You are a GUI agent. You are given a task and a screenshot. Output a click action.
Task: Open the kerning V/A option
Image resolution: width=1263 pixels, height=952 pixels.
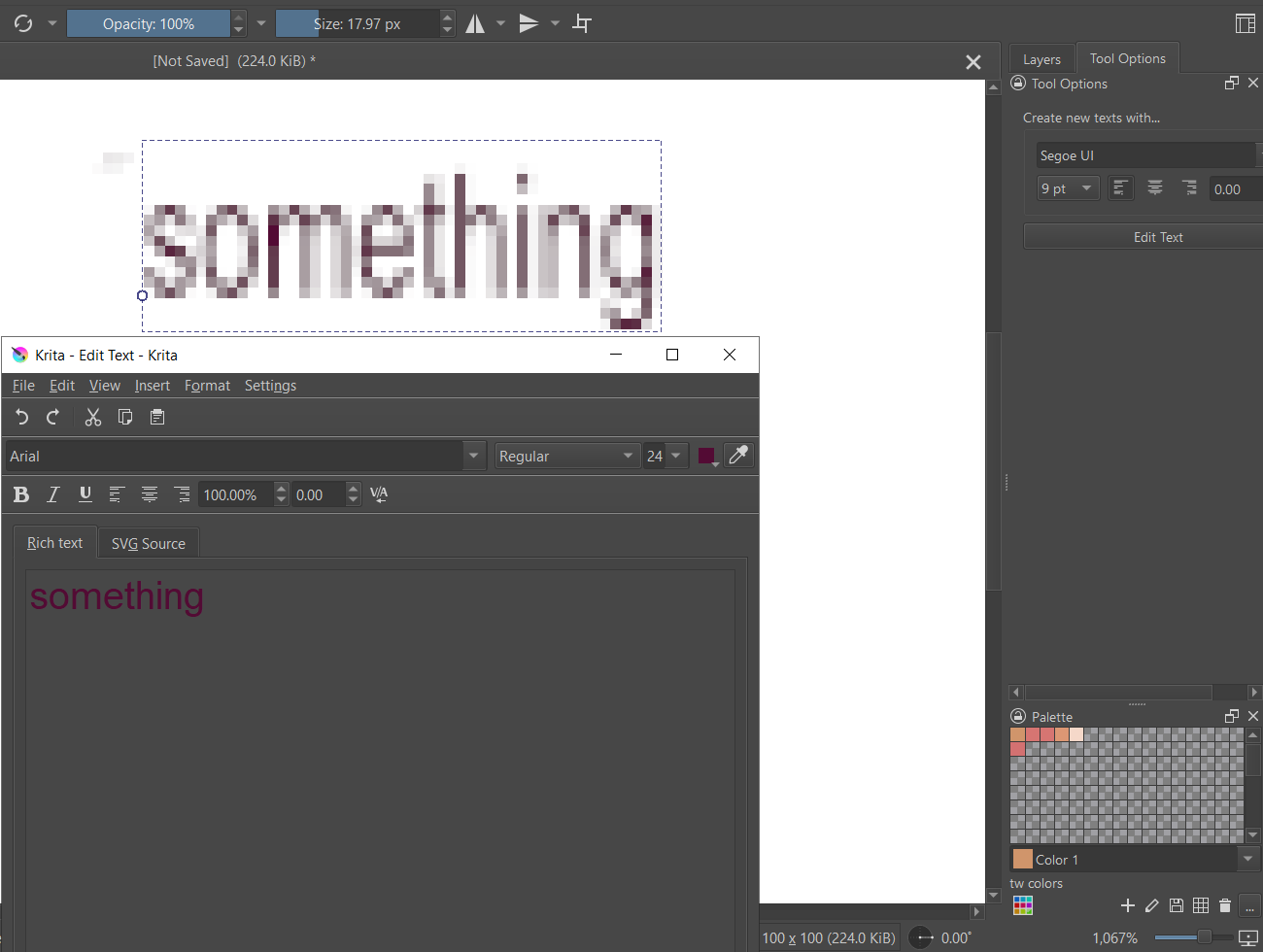(x=379, y=494)
